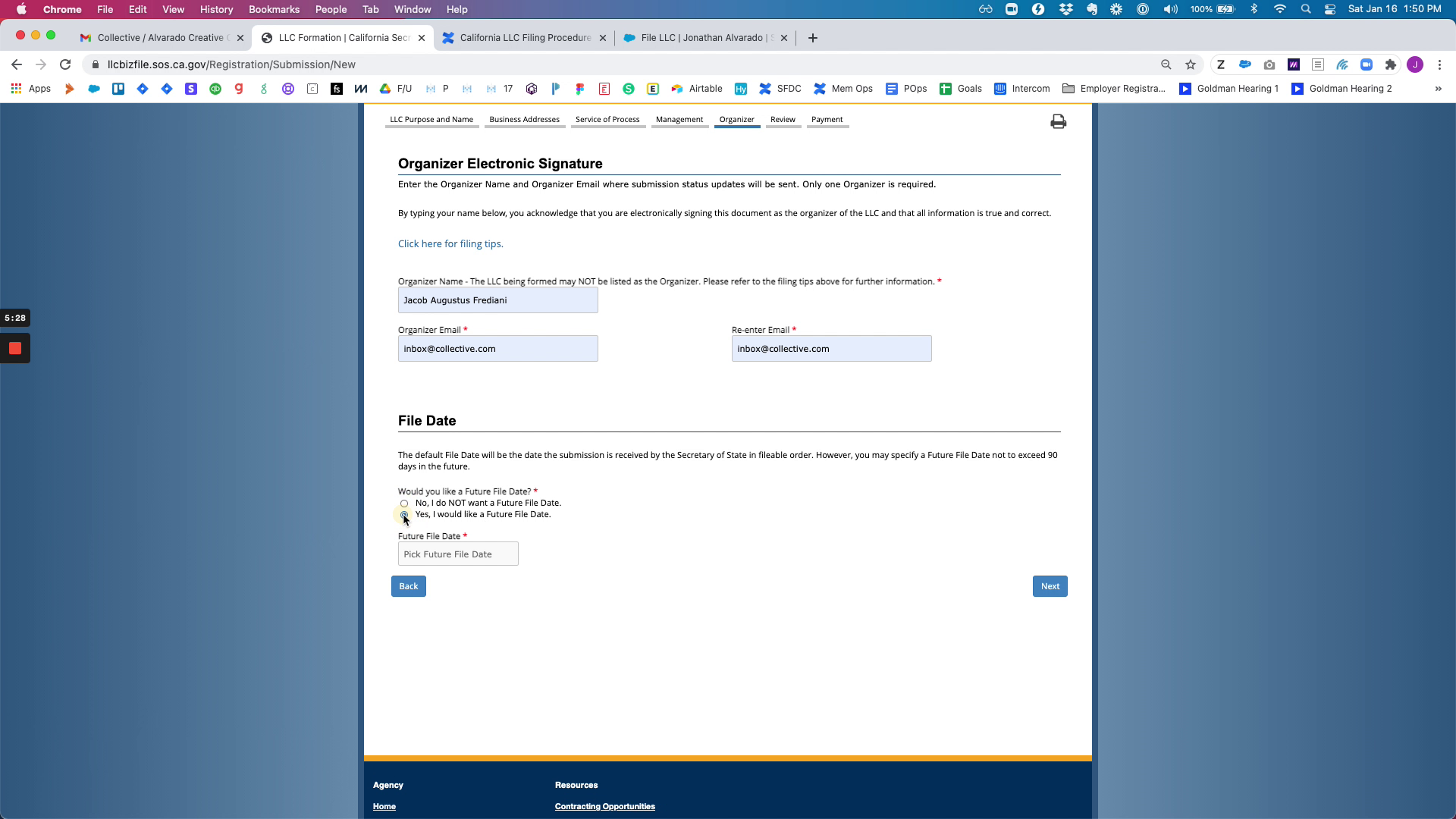Click the Apps grid icon in the bookmarks bar
Image resolution: width=1456 pixels, height=819 pixels.
[x=16, y=89]
